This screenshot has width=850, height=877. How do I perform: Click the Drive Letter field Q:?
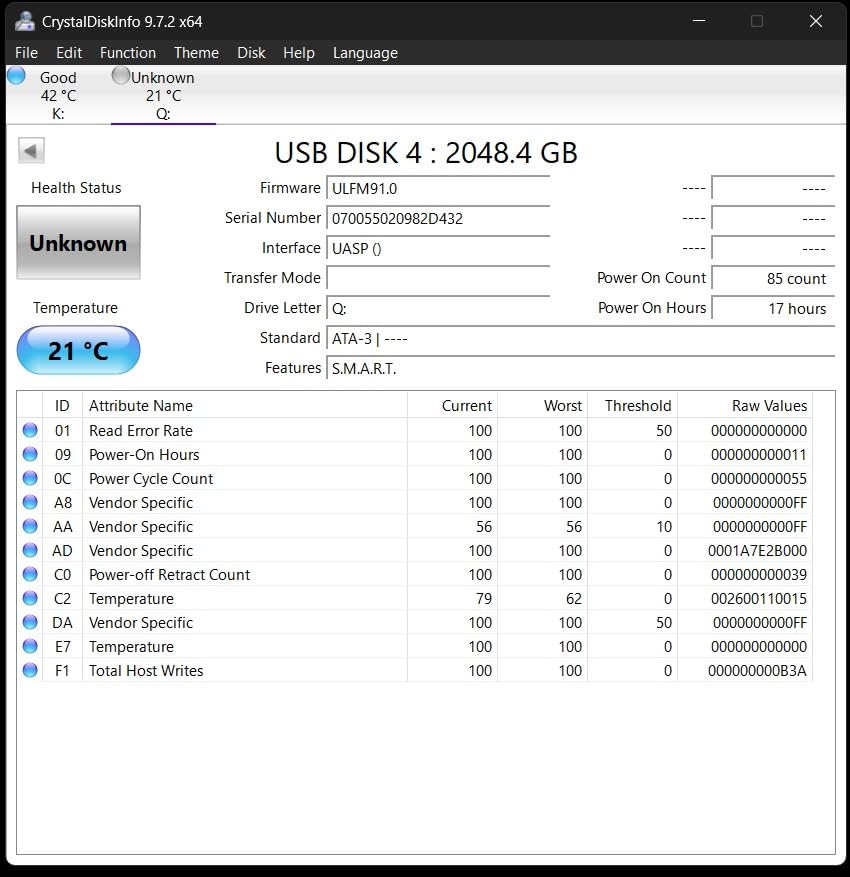(438, 308)
